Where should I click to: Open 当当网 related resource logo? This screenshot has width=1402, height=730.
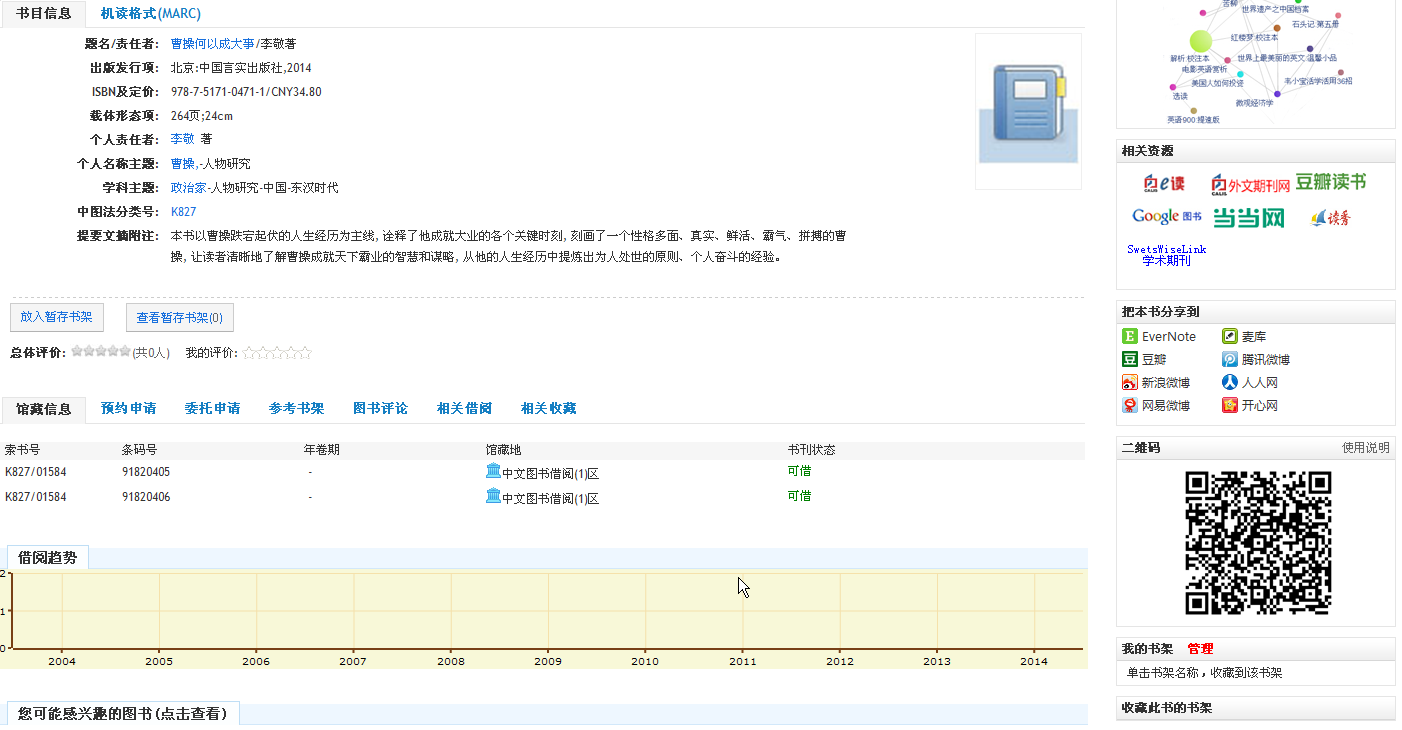point(1248,218)
